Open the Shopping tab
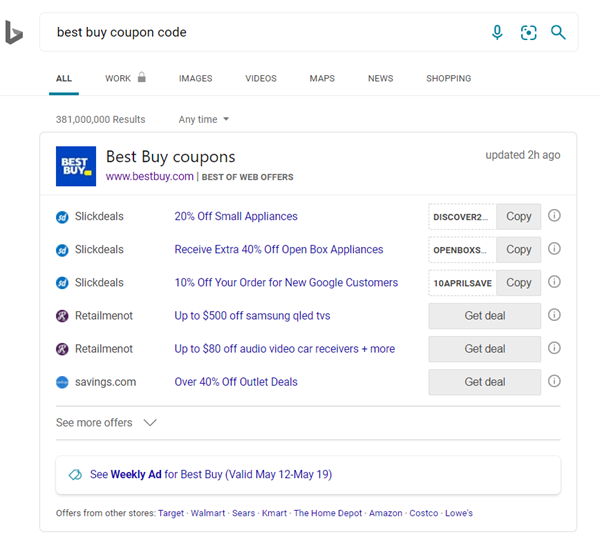The width and height of the screenshot is (600, 541). [x=448, y=78]
